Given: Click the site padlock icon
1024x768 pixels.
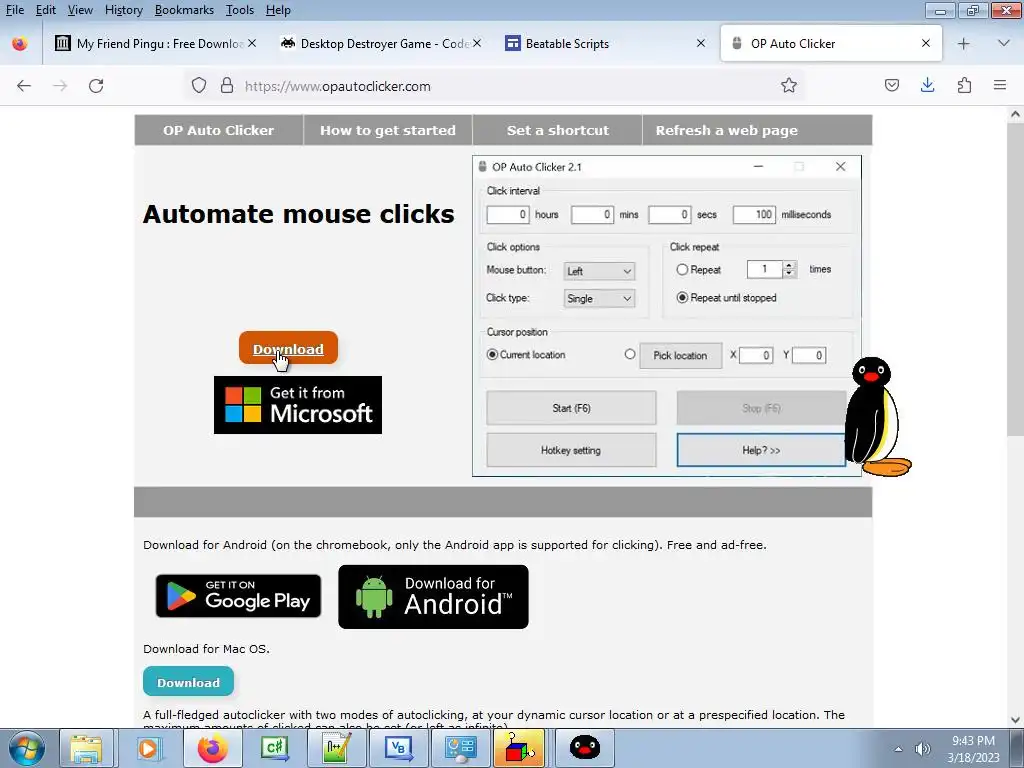Looking at the screenshot, I should [227, 86].
